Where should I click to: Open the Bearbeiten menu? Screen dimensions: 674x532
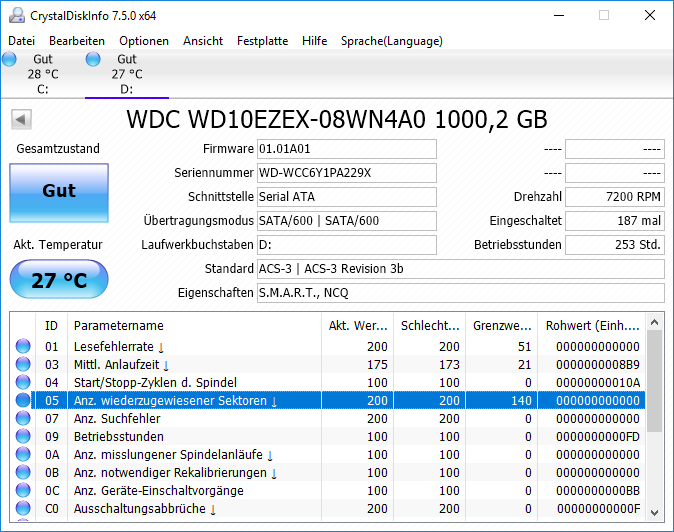[x=77, y=41]
